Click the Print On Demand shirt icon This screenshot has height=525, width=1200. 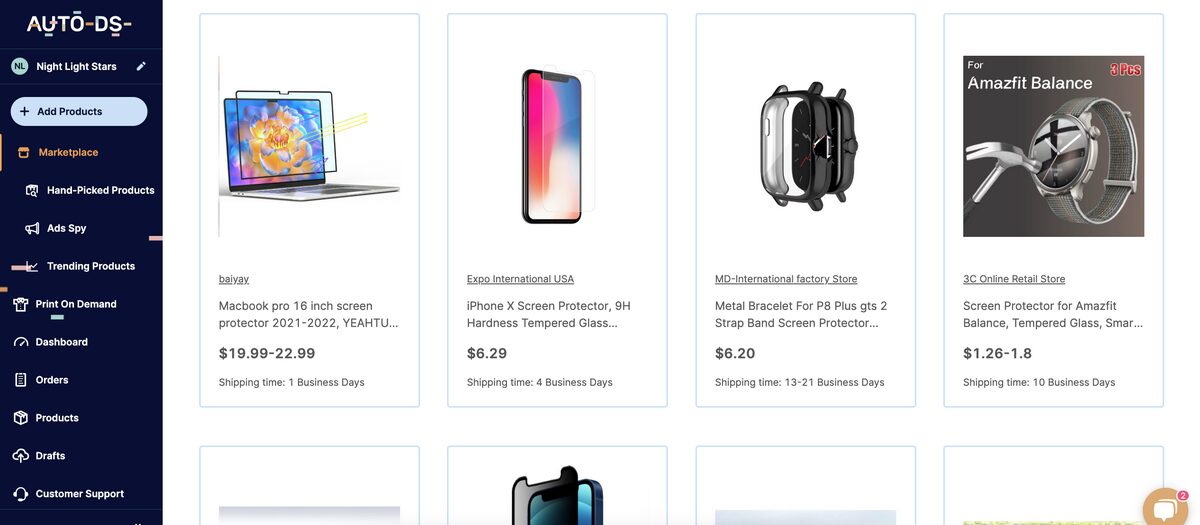click(21, 304)
